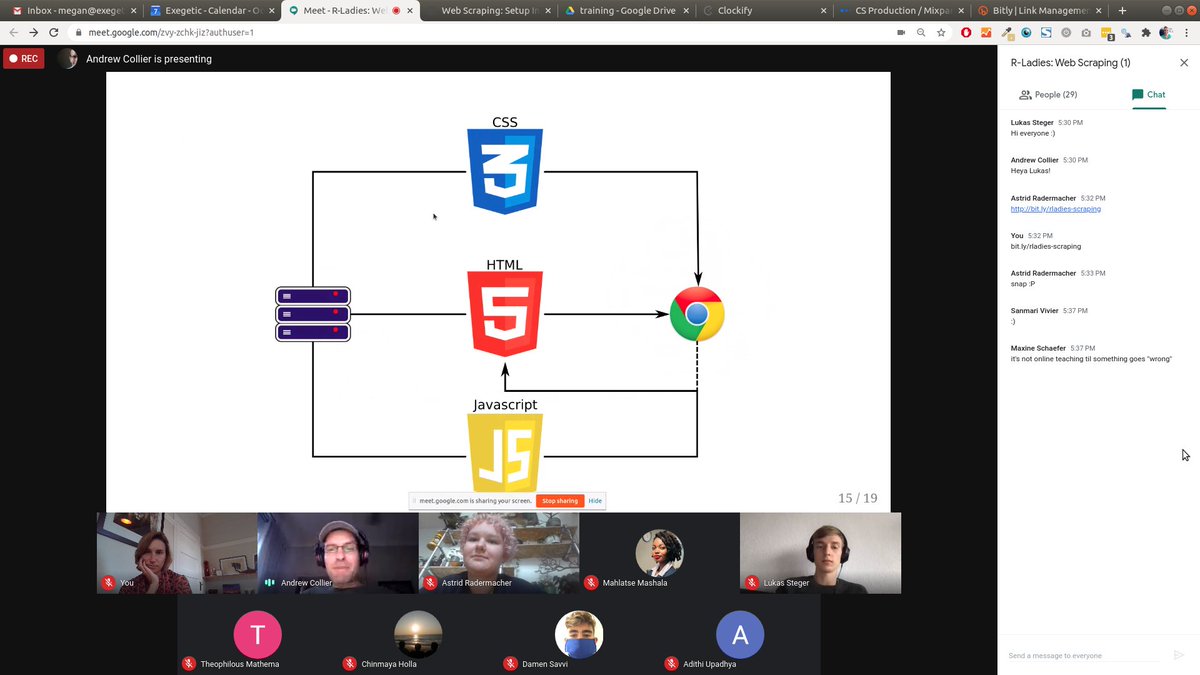Toggle the mute icon on Lukas Steger's tile

(750, 582)
